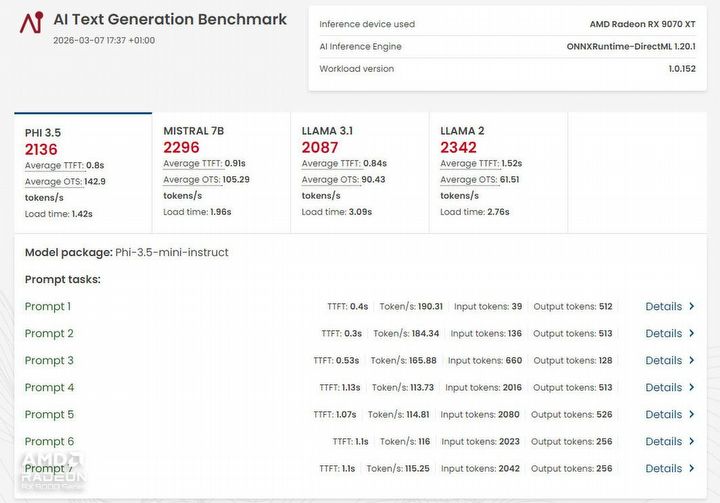The width and height of the screenshot is (720, 503).
Task: Click the PHI 3.5 score 2136
Action: point(41,149)
